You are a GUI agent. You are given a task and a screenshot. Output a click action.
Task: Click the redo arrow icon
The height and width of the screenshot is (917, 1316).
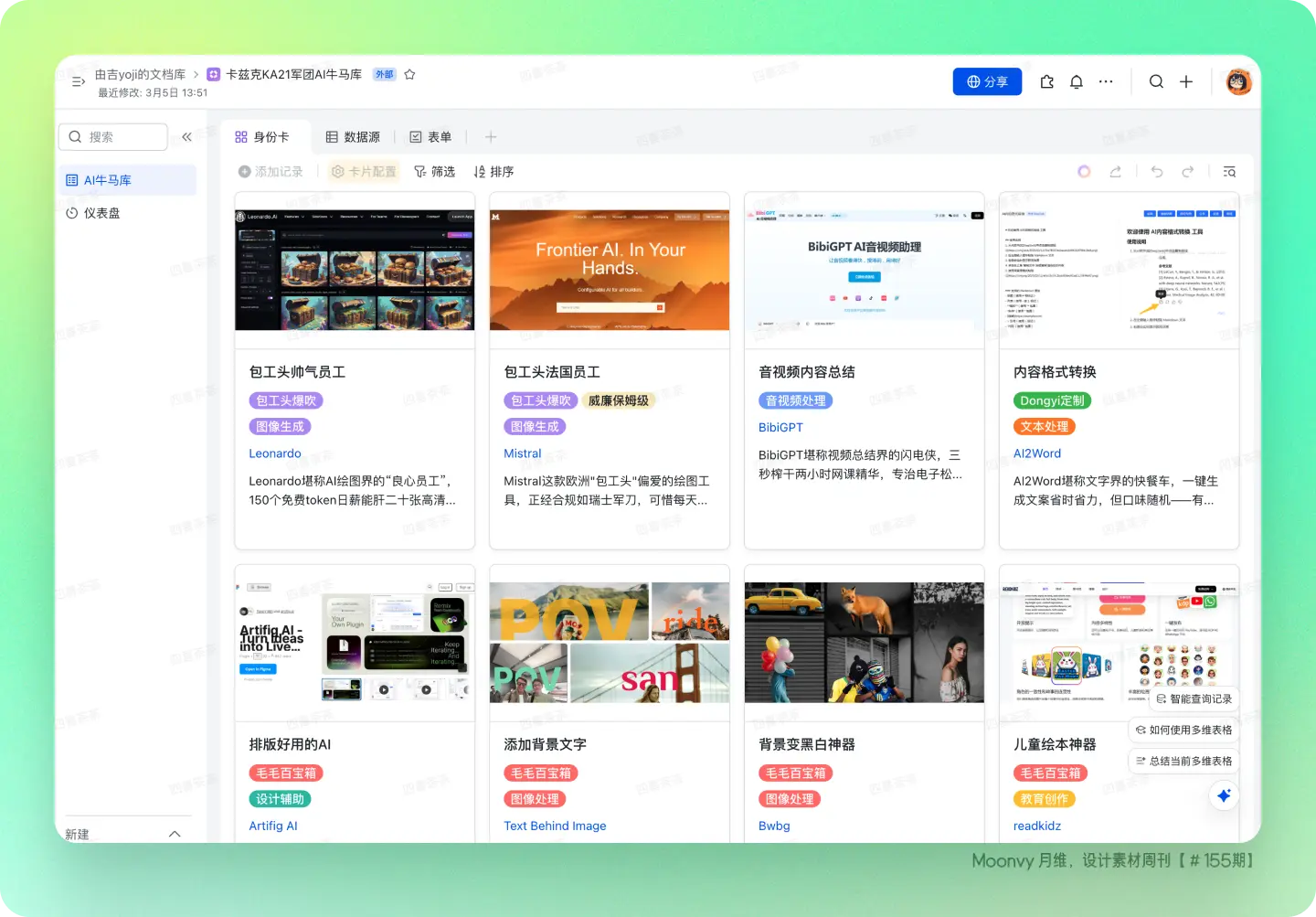[x=1187, y=172]
